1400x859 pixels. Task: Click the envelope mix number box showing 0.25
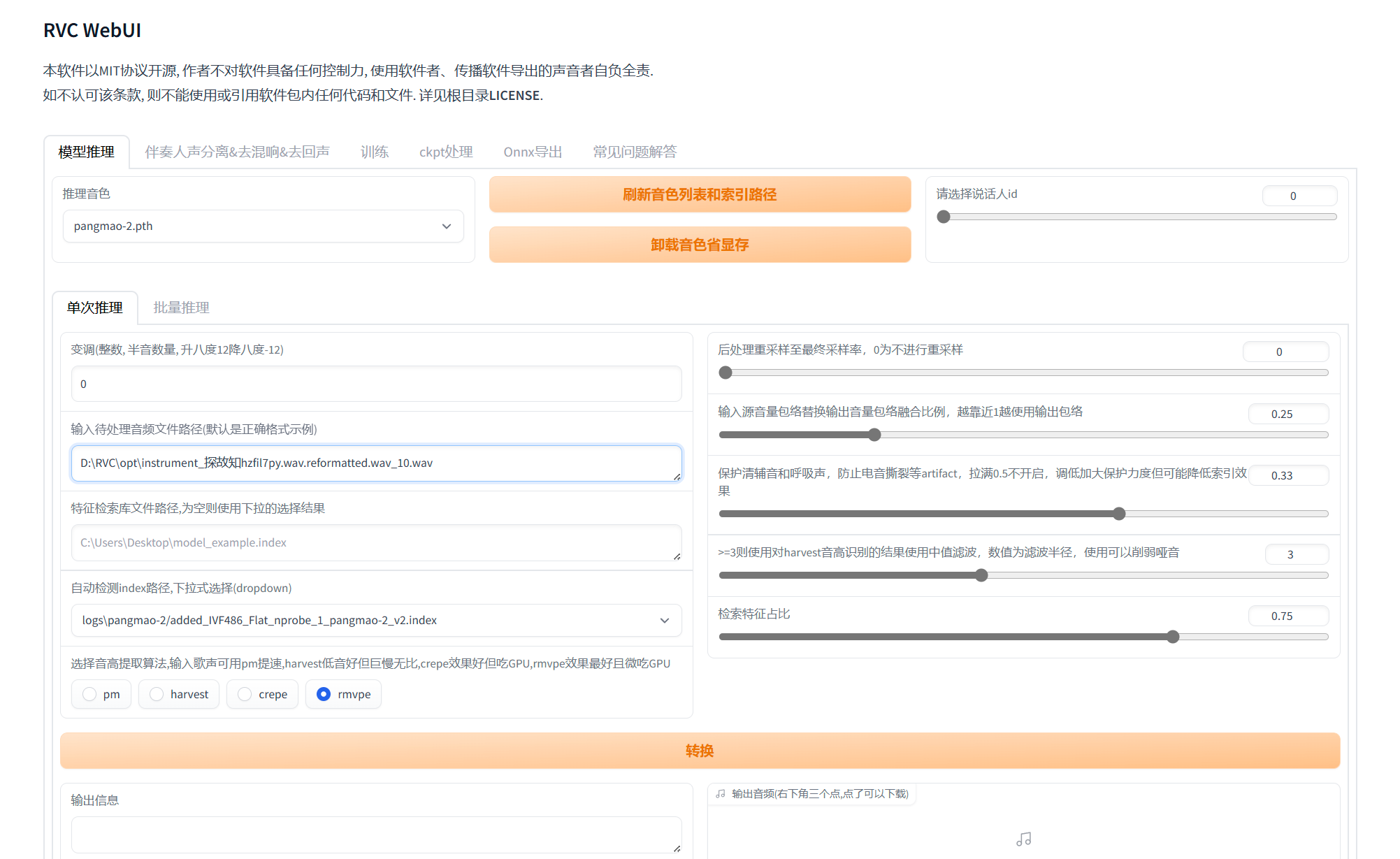click(1288, 414)
